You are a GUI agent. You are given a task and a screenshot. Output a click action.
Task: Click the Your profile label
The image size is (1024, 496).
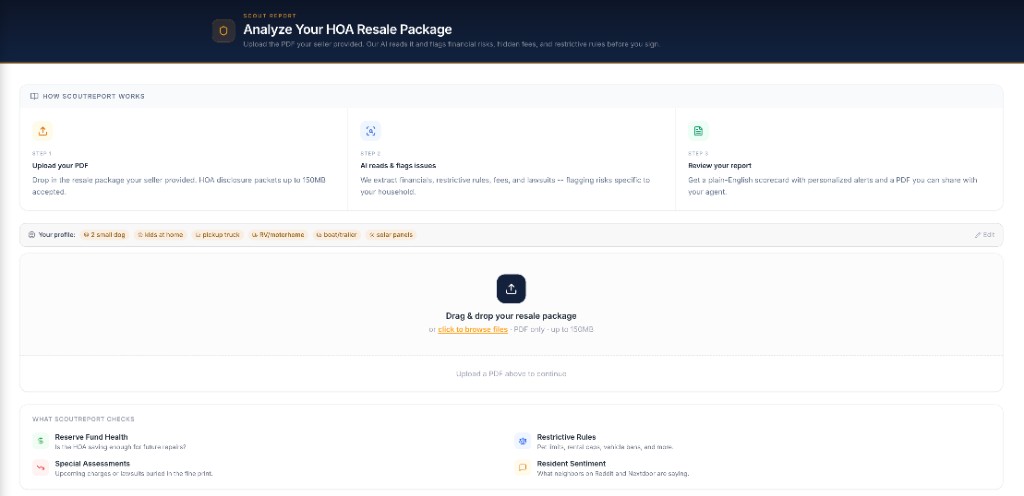[x=57, y=235]
